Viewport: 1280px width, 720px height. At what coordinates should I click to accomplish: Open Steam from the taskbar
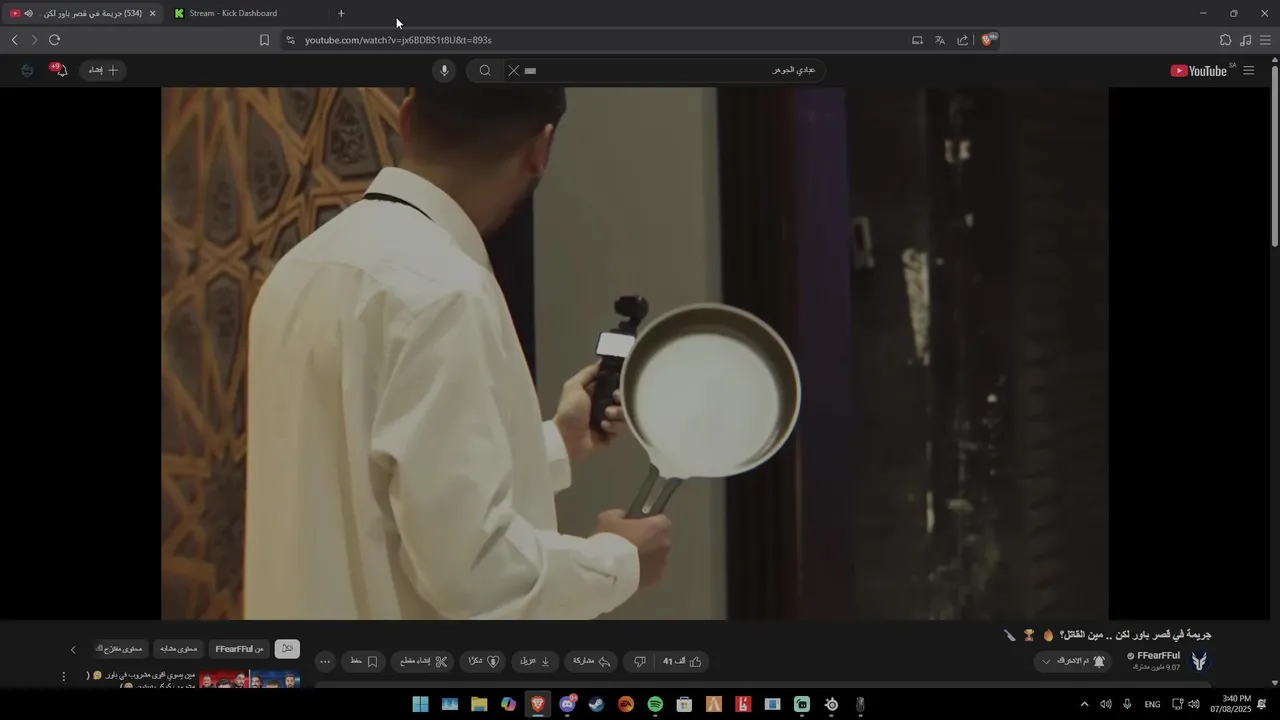[x=596, y=704]
